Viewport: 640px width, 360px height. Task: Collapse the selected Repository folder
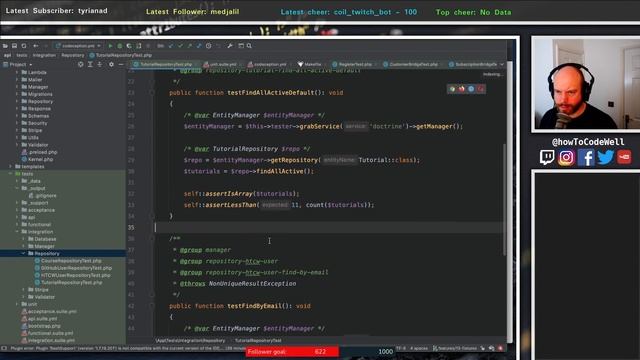coord(24,253)
